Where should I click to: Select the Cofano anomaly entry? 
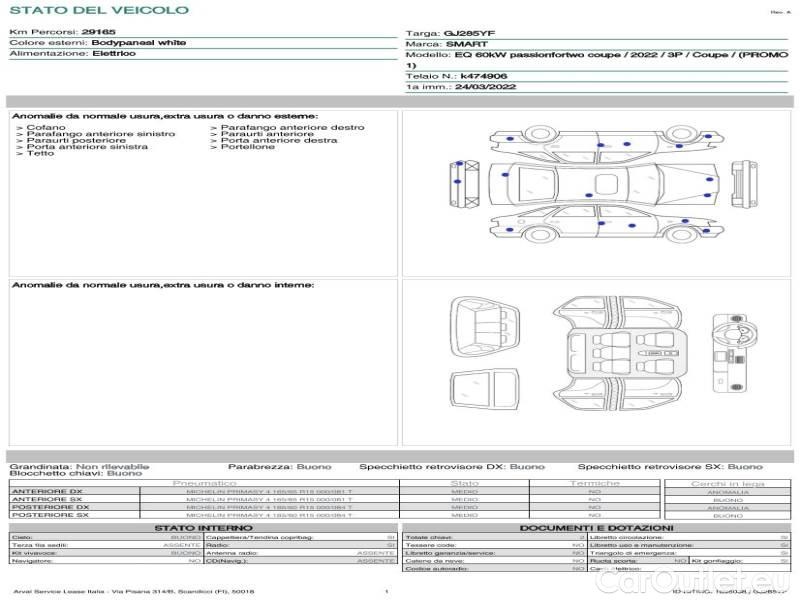pyautogui.click(x=46, y=128)
